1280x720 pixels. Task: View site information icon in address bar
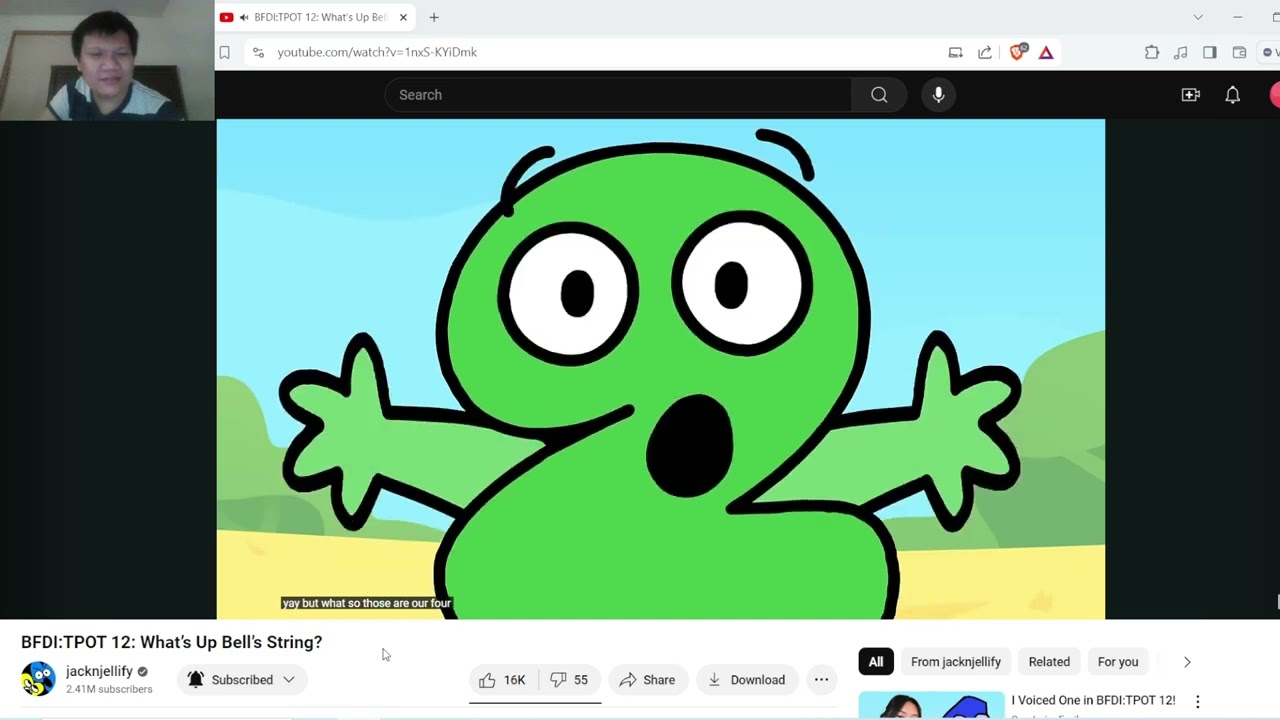pos(258,52)
